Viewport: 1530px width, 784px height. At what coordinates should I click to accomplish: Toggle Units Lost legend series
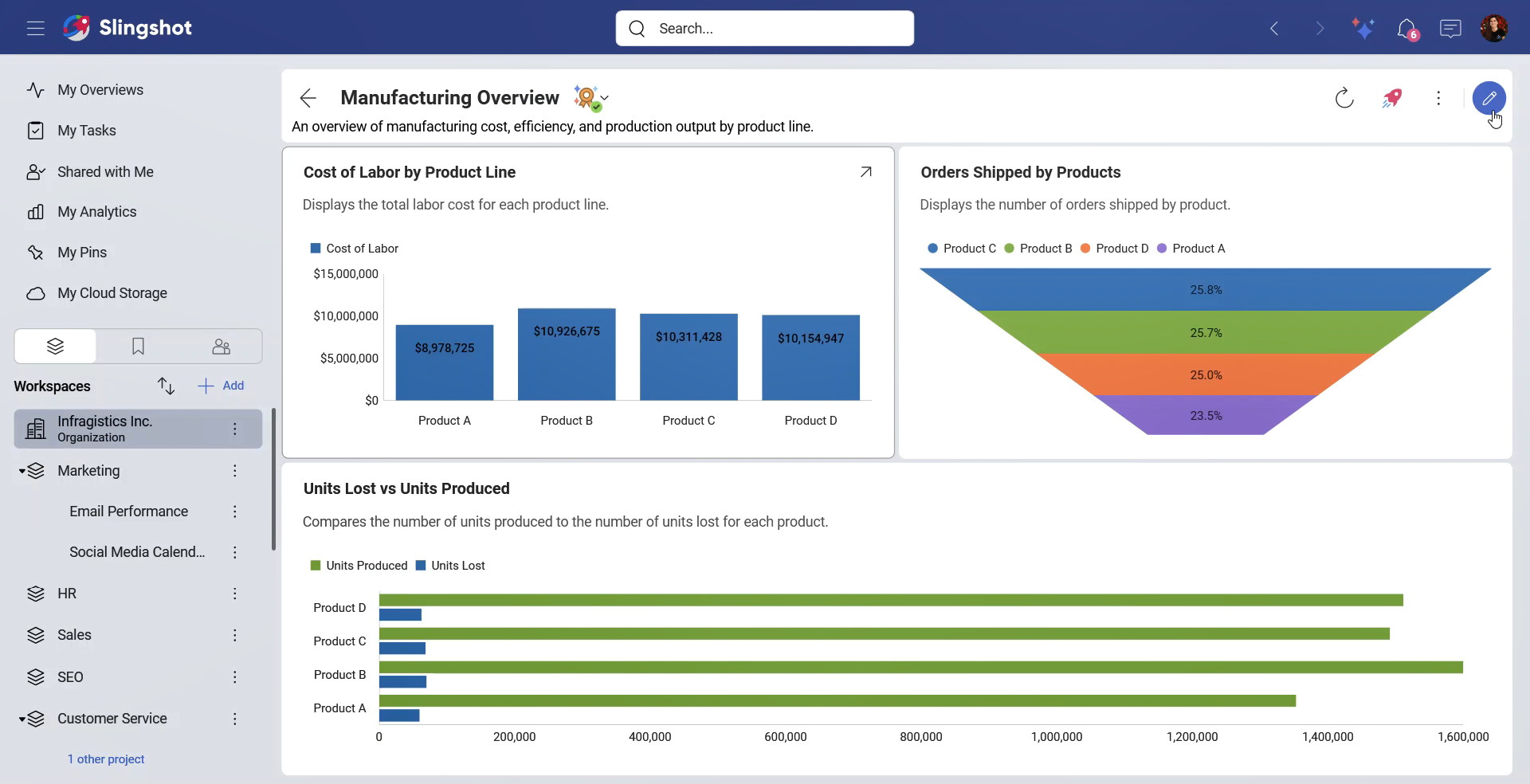click(x=450, y=566)
